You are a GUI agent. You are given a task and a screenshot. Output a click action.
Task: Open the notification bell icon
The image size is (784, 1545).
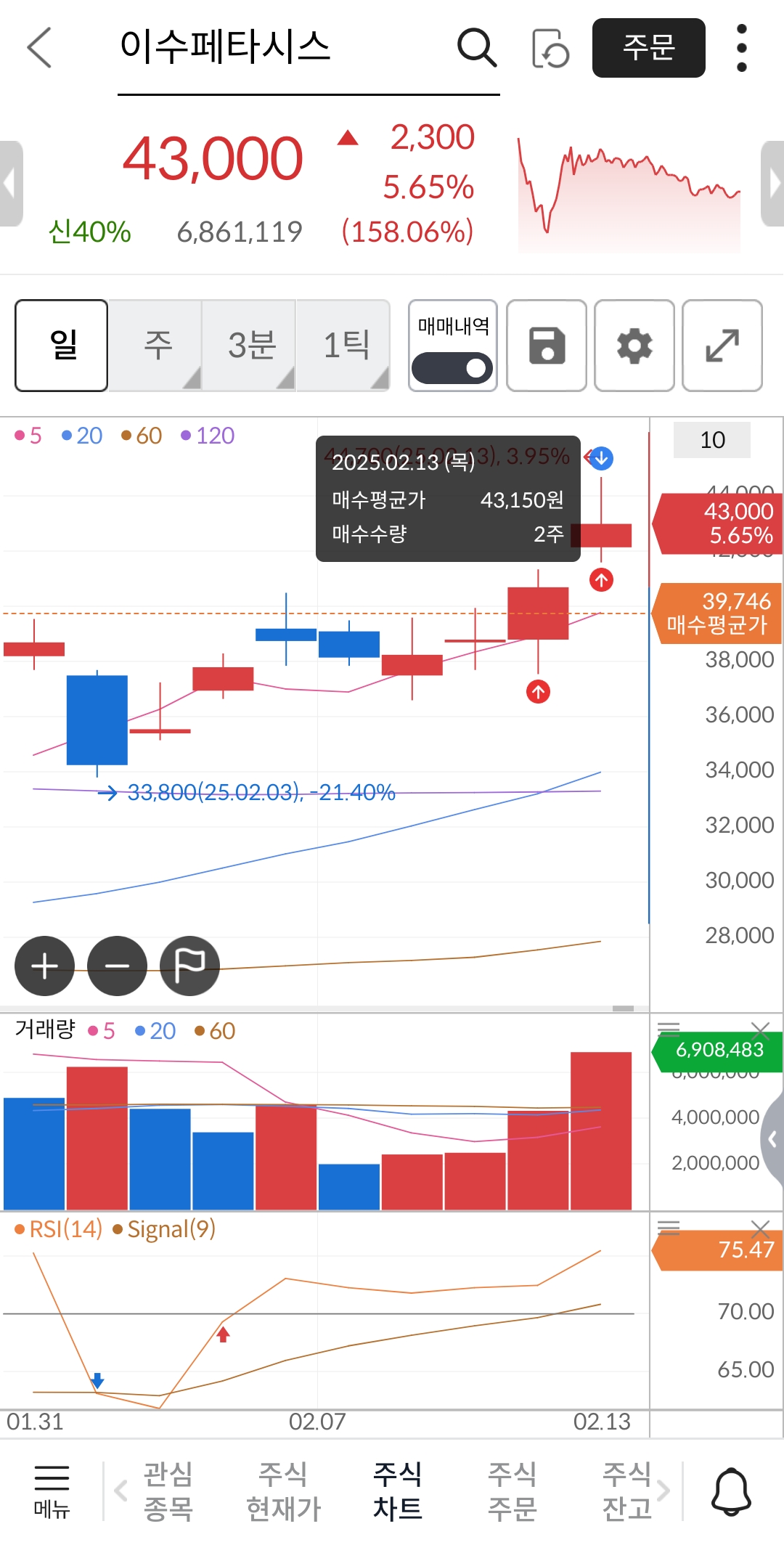pyautogui.click(x=731, y=1493)
